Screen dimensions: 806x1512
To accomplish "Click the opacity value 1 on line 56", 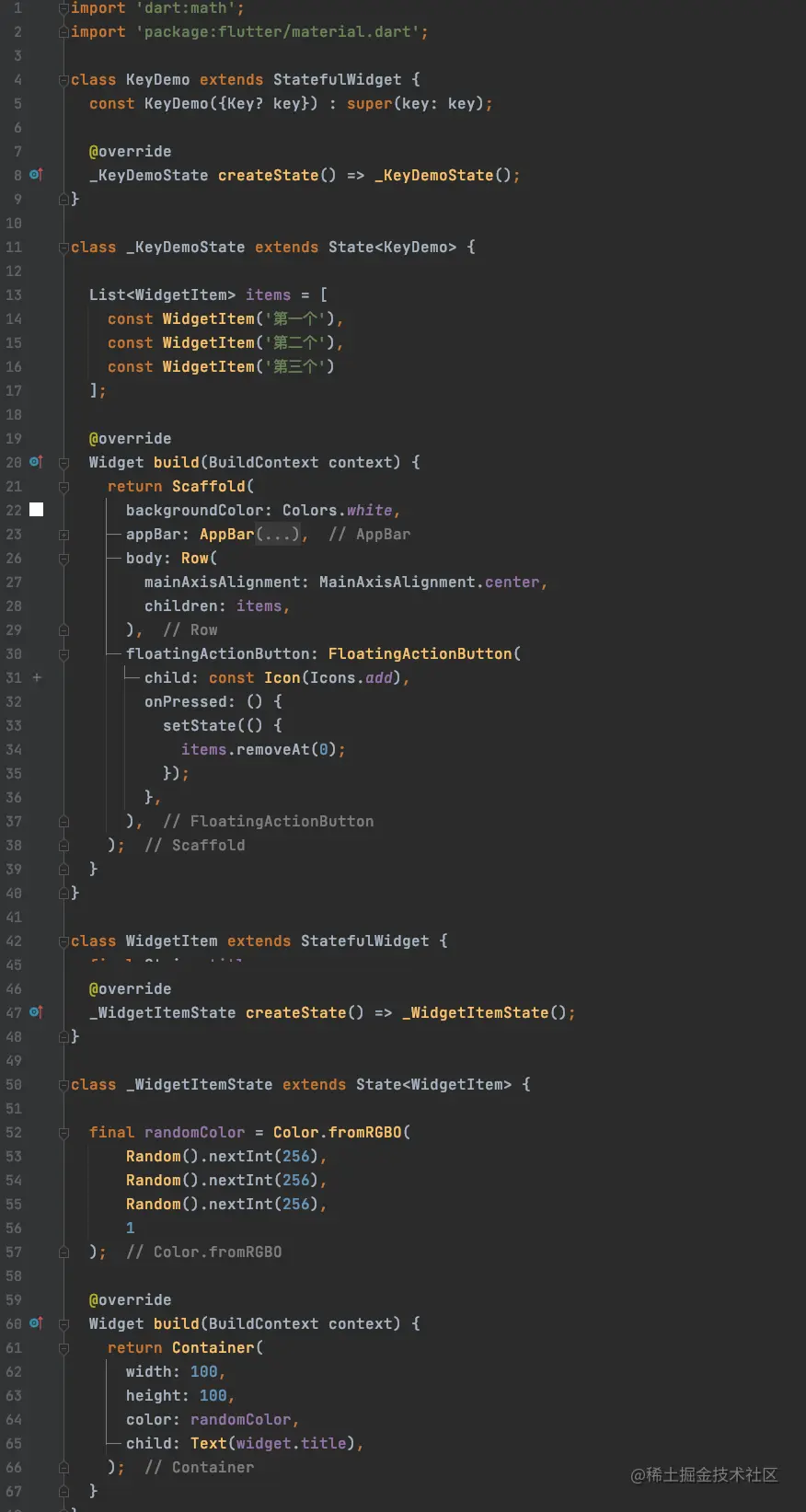I will pyautogui.click(x=130, y=1228).
